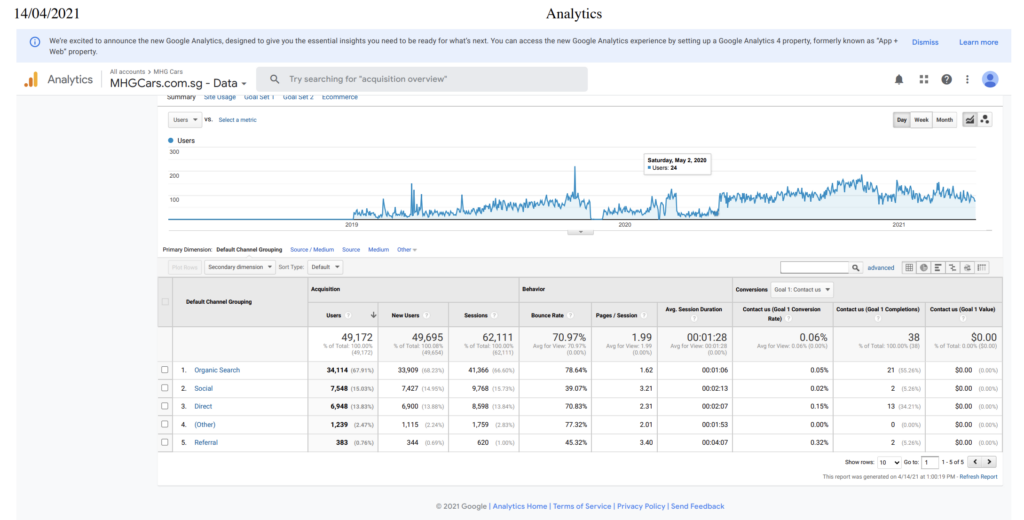Select the line chart view icon
The height and width of the screenshot is (520, 1024).
click(x=969, y=119)
